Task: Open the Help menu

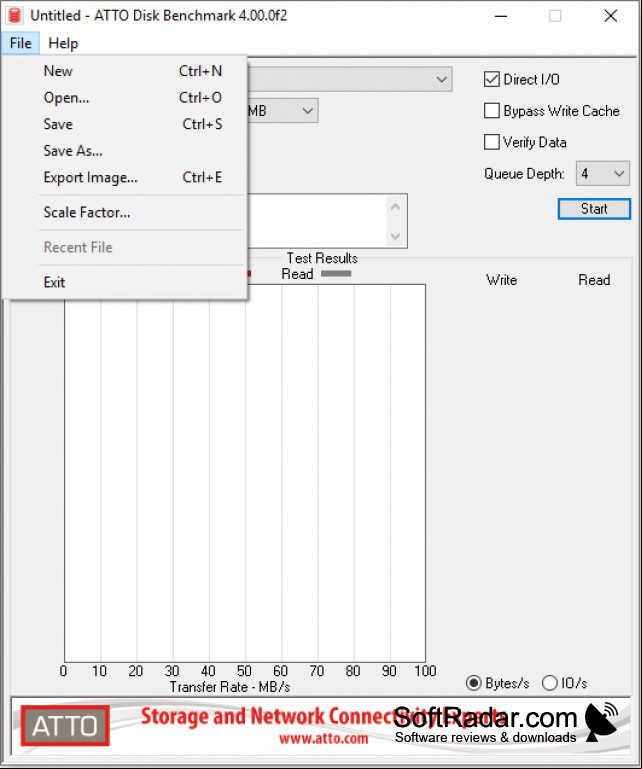Action: tap(63, 43)
